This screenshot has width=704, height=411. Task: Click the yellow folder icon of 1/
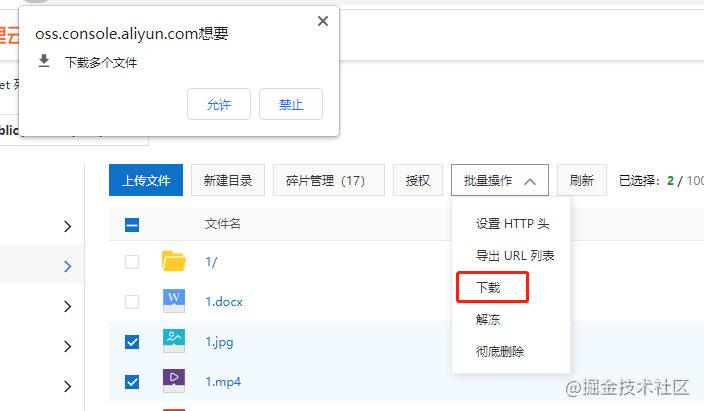tap(174, 261)
